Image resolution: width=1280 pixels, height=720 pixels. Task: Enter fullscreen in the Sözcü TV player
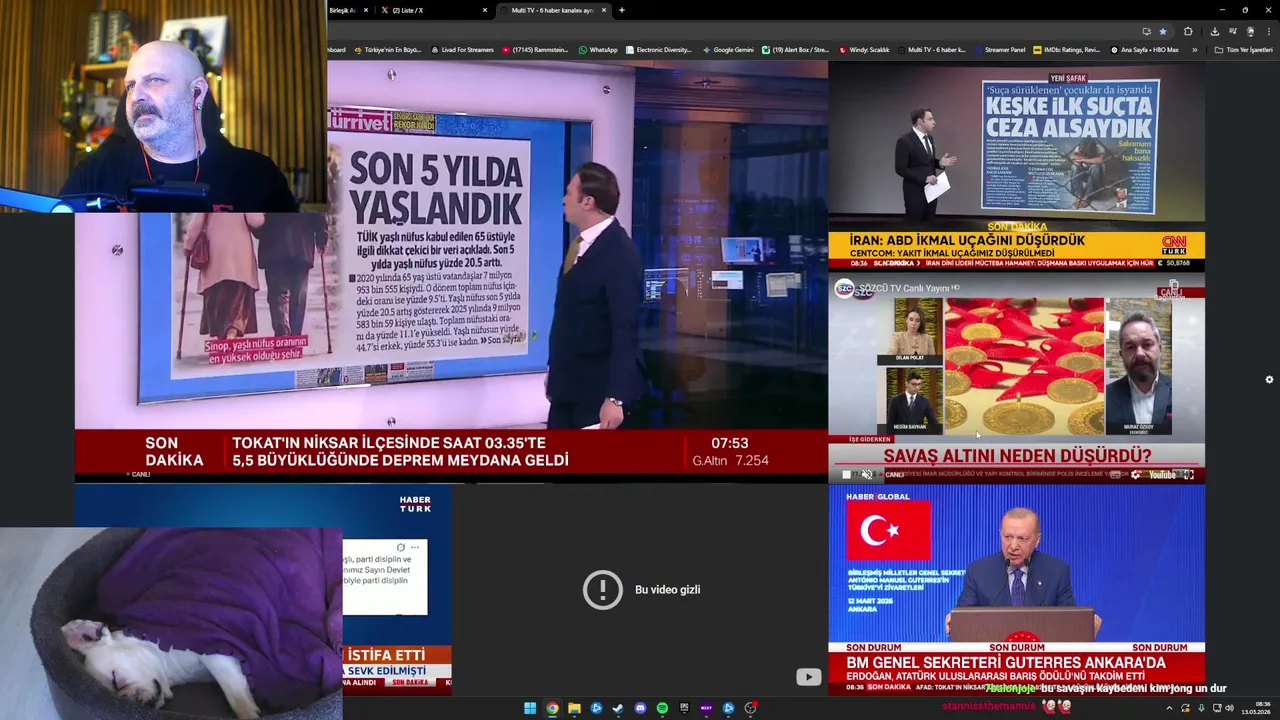[1189, 475]
